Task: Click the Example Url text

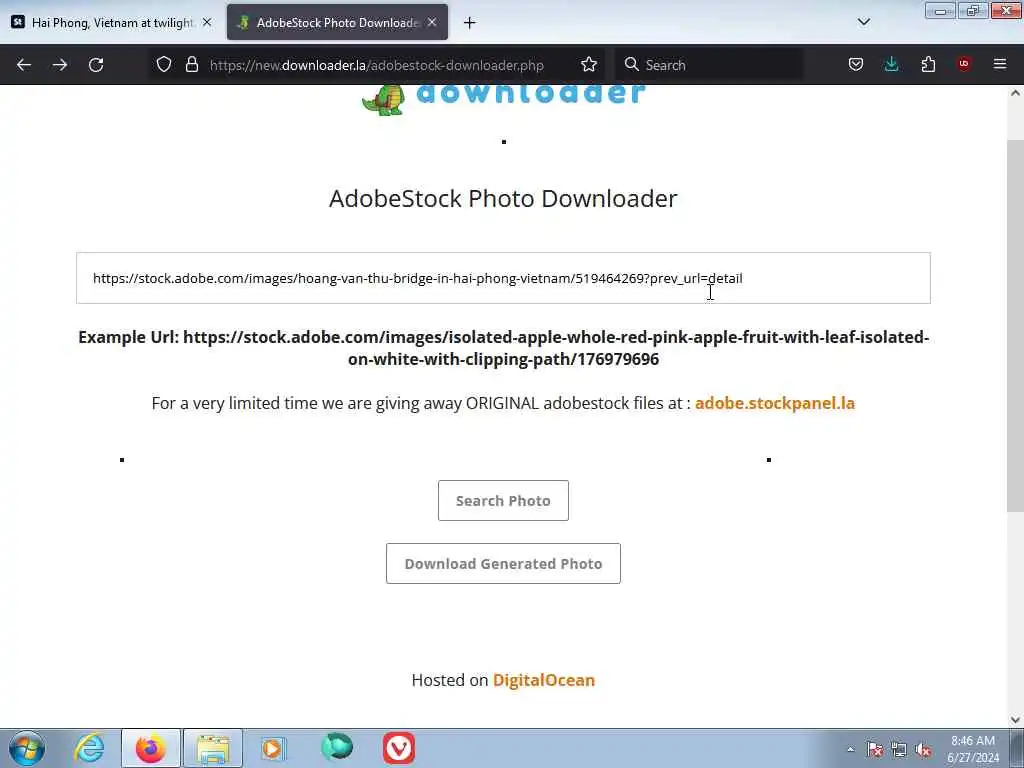Action: point(503,348)
